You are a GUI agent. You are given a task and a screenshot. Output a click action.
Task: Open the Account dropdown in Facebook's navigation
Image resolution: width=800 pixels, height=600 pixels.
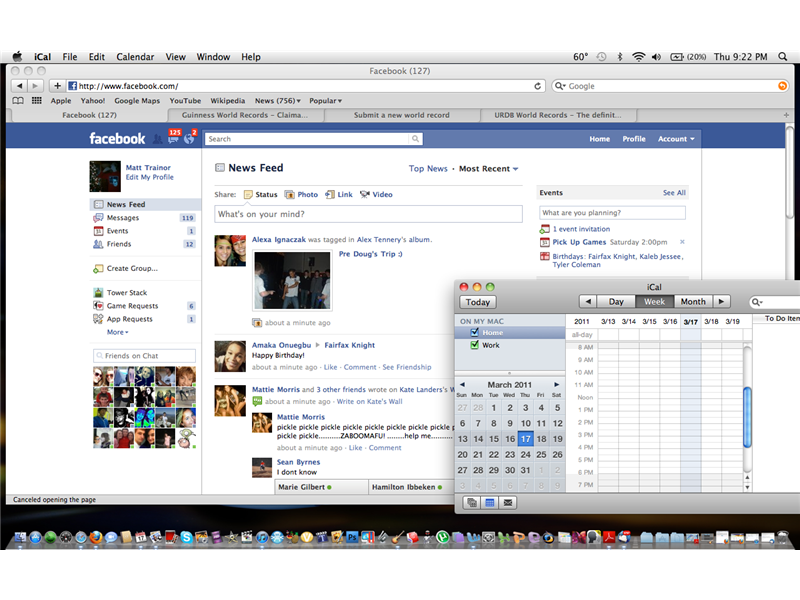coord(675,139)
